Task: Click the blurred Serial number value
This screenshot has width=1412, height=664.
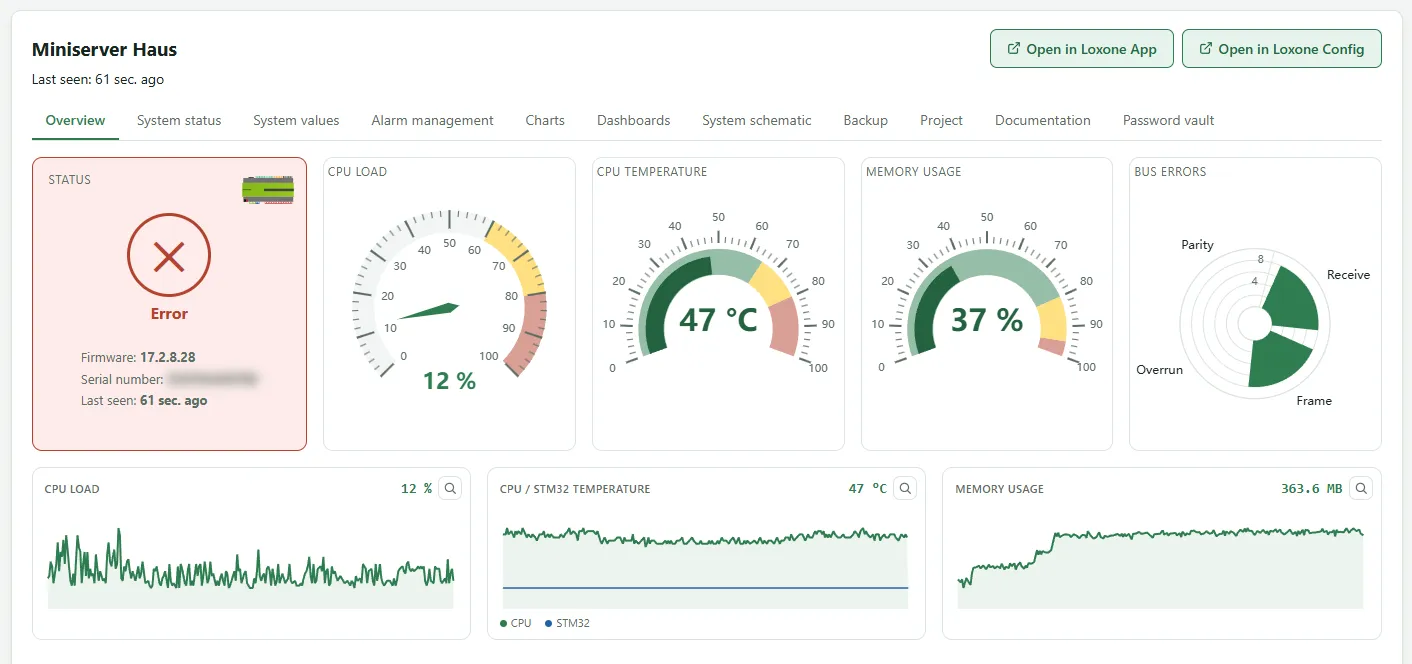Action: (213, 379)
